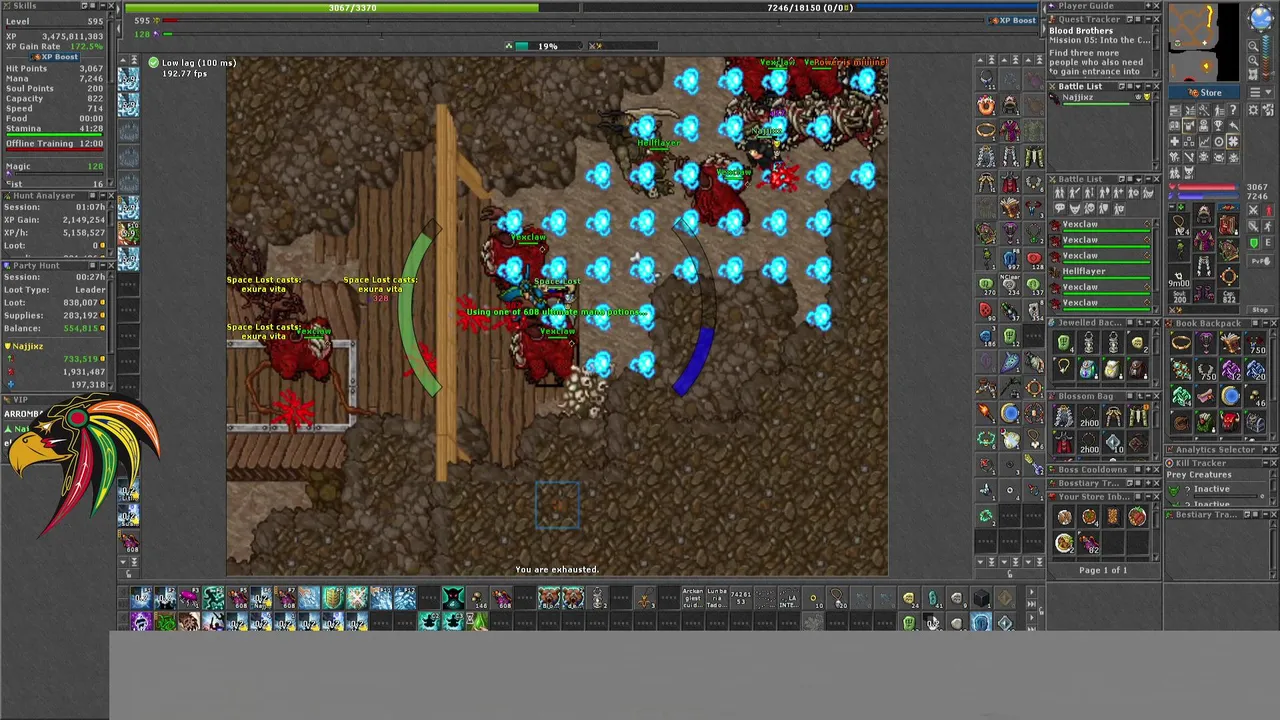This screenshot has width=1280, height=720.
Task: Open the trophy icon in the widget grid
Action: 1218,125
